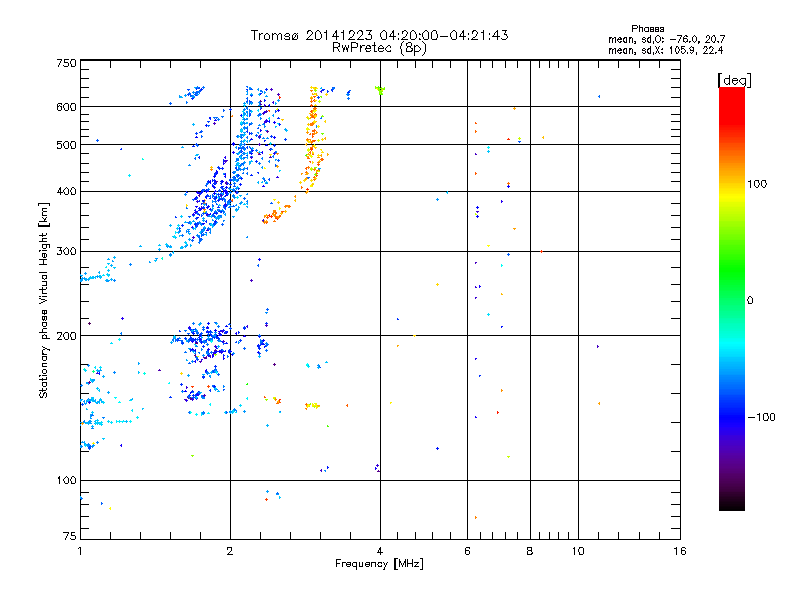Click the y-axis tick label '200'
Viewport: 800px width, 600px height.
(66, 336)
